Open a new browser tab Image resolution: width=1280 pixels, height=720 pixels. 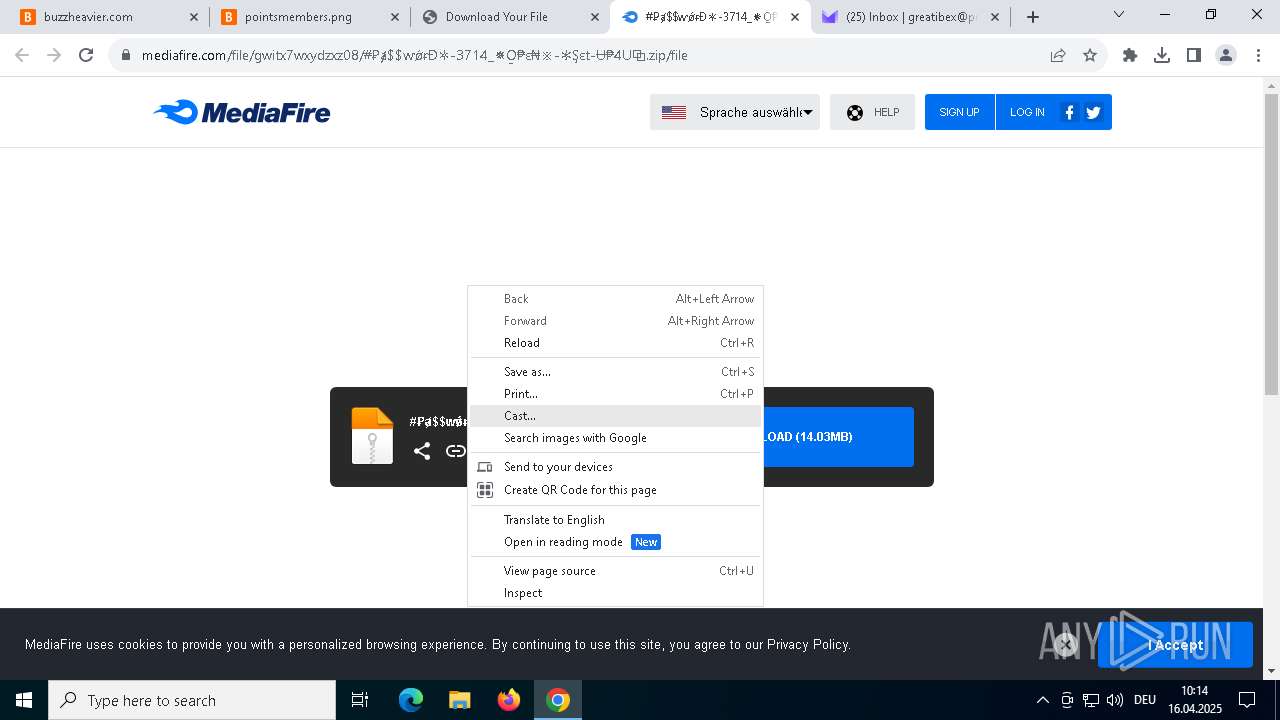1033,17
